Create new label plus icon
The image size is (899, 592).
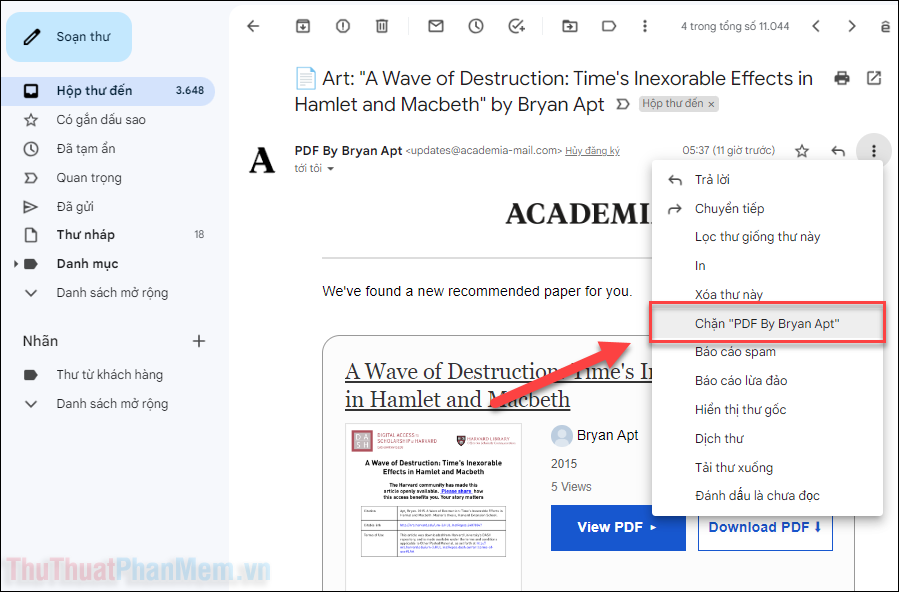point(198,341)
